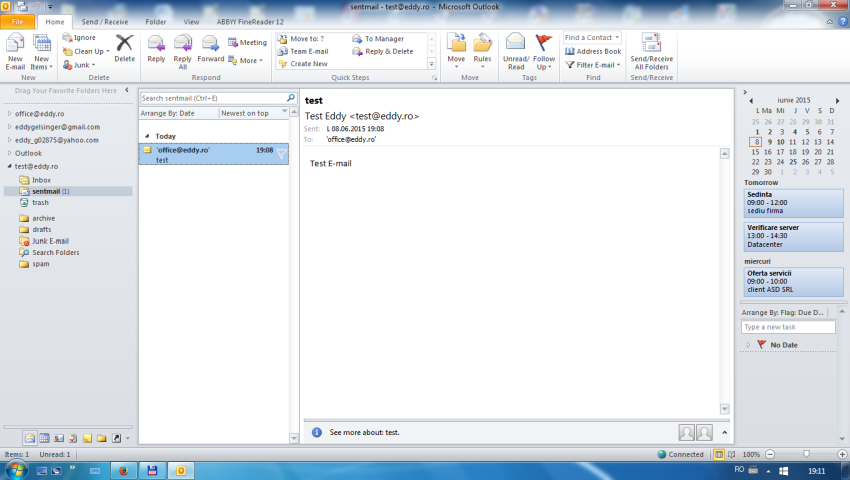Click the Type a new task field
This screenshot has height=480, width=850.
pos(788,327)
